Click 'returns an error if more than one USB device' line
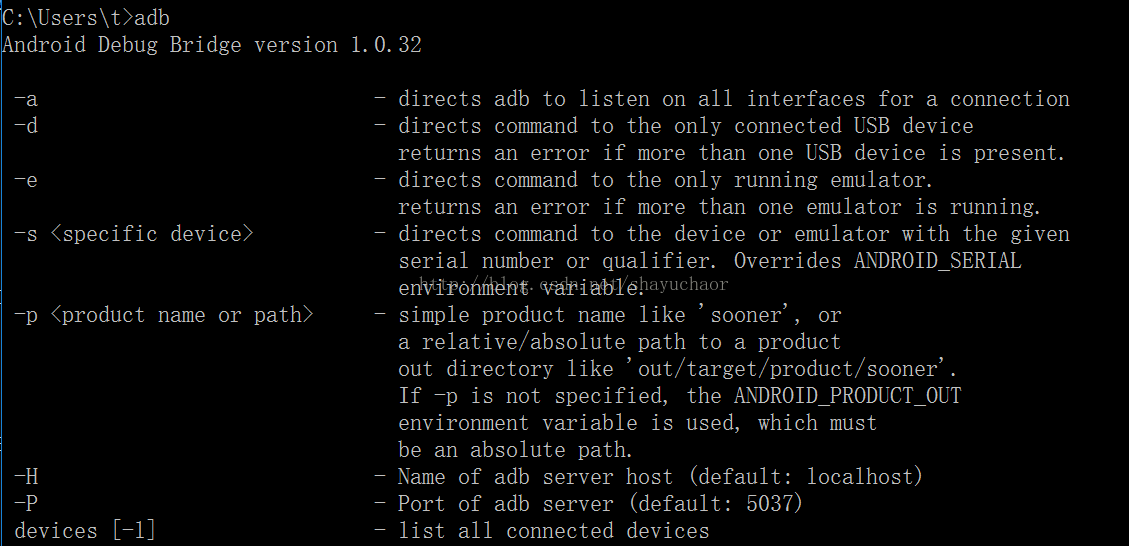 click(x=732, y=153)
